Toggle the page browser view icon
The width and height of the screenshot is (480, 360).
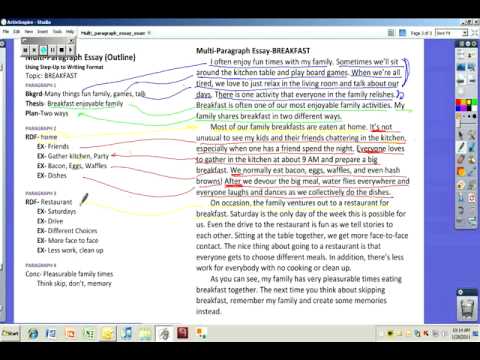(402, 33)
